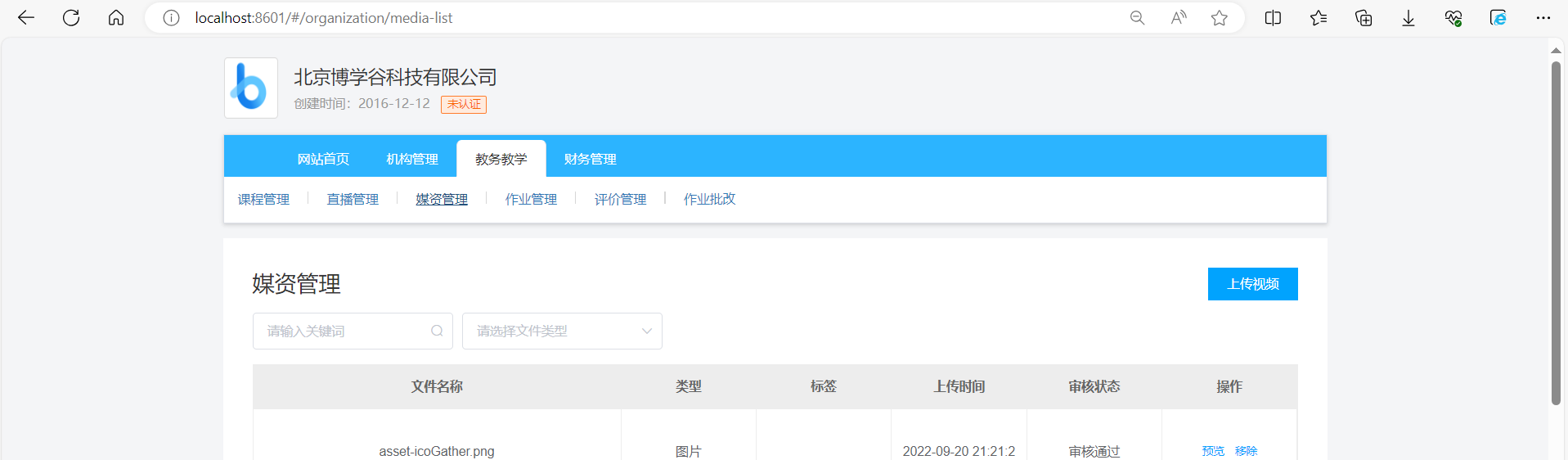The image size is (1568, 460).
Task: Click the 创建时间 2016-12-12 text
Action: click(x=362, y=104)
